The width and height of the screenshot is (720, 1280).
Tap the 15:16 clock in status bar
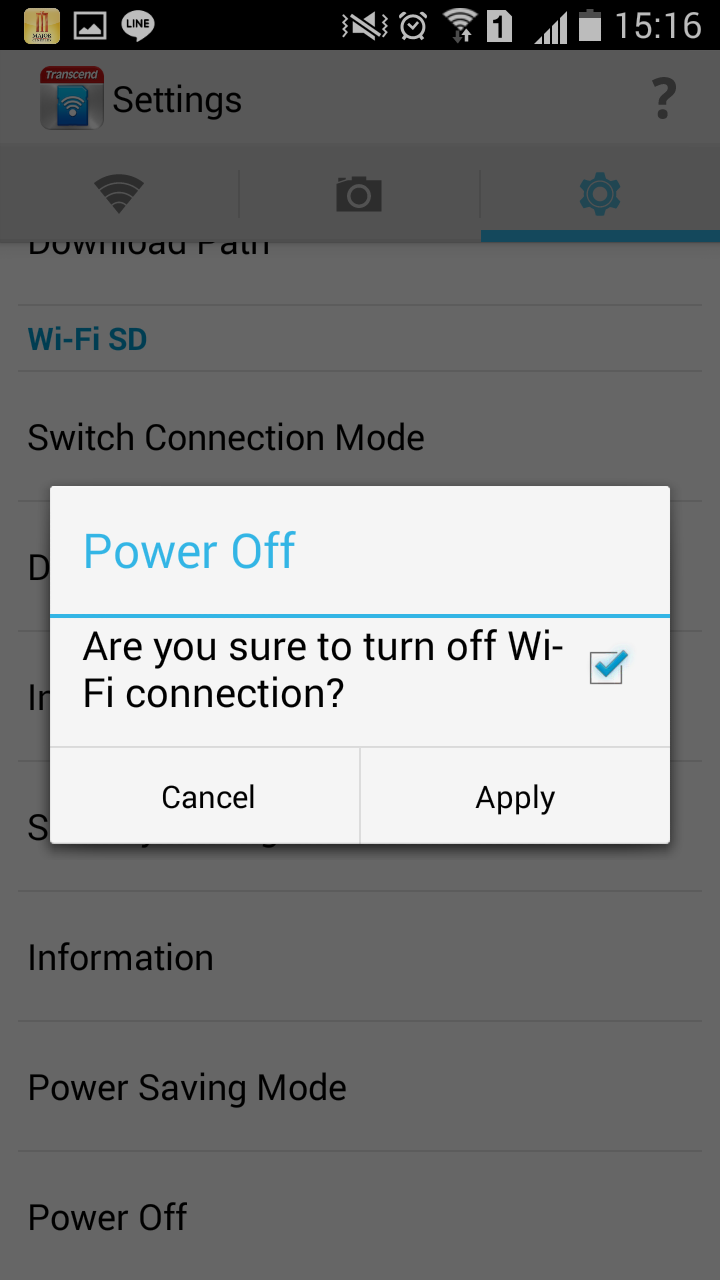pyautogui.click(x=659, y=26)
